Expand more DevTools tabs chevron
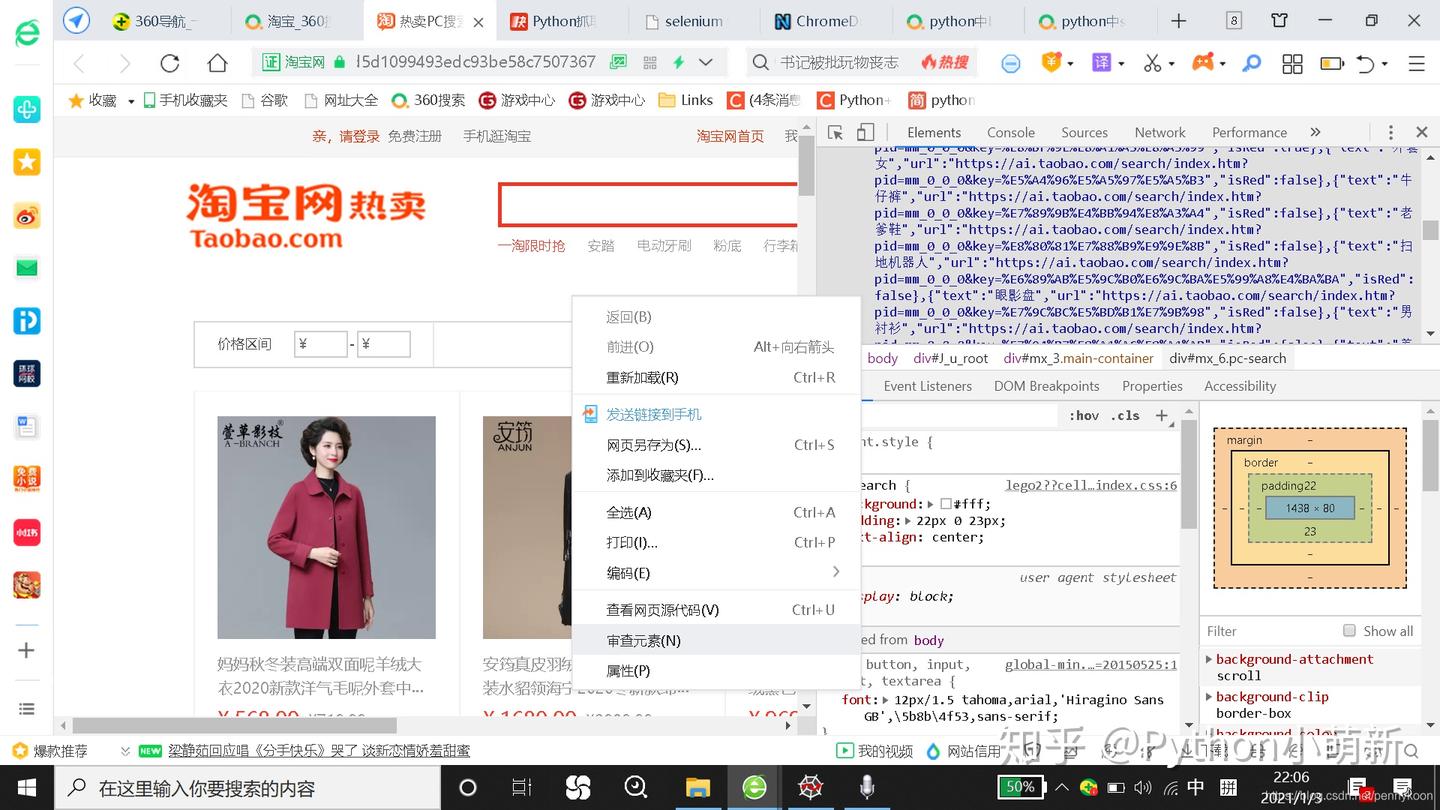Viewport: 1440px width, 810px height. pos(1315,132)
